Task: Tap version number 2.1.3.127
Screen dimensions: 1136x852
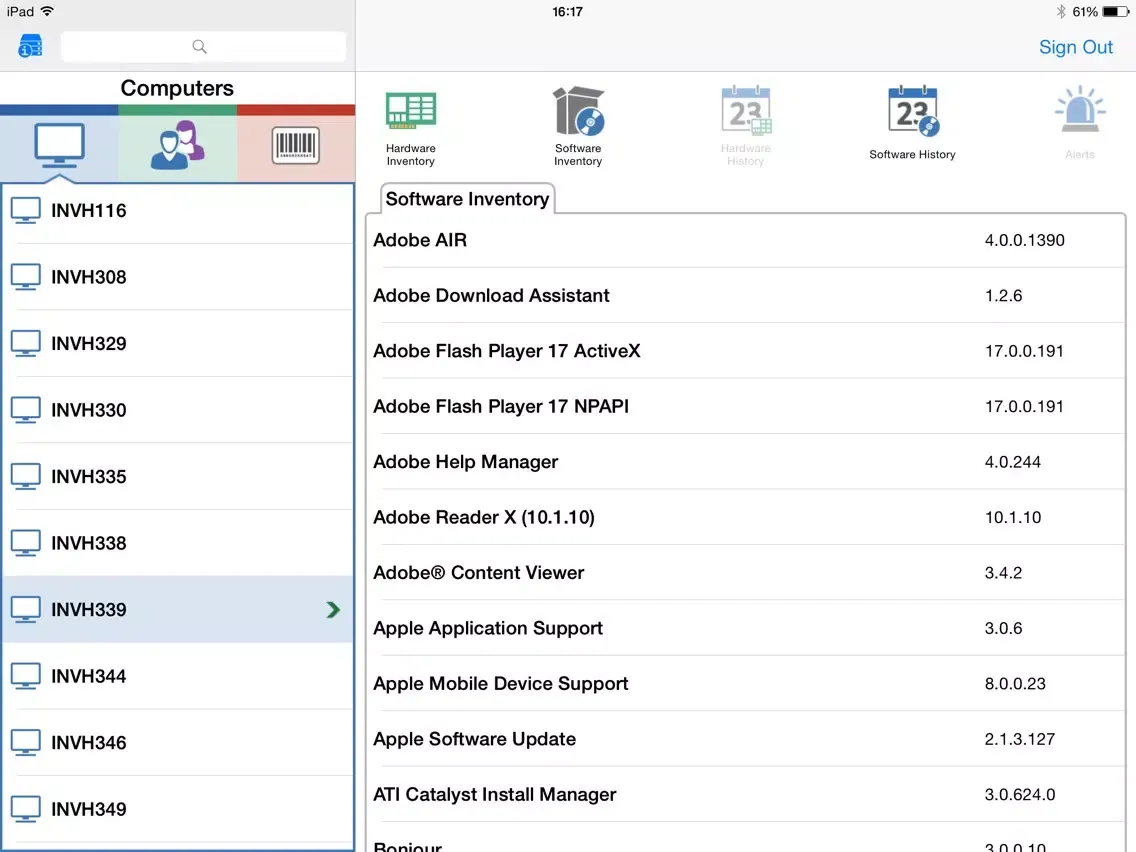Action: (1019, 739)
